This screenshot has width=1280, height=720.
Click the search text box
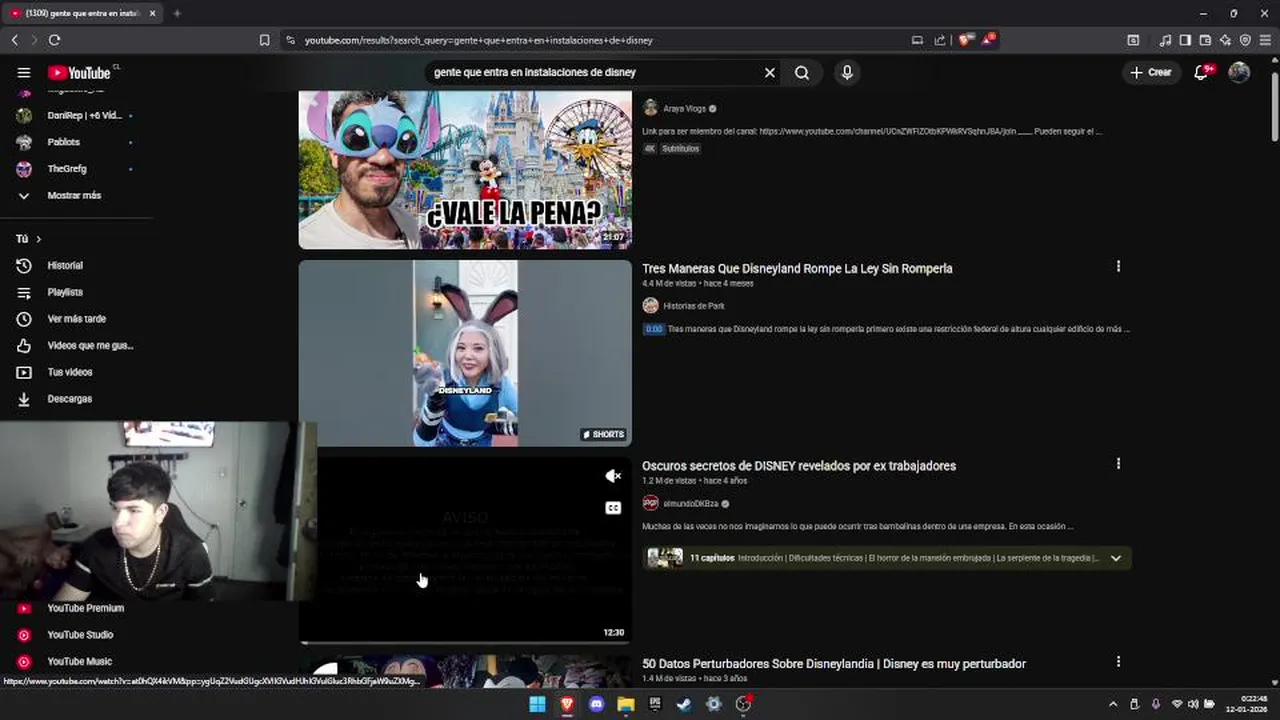click(x=595, y=72)
